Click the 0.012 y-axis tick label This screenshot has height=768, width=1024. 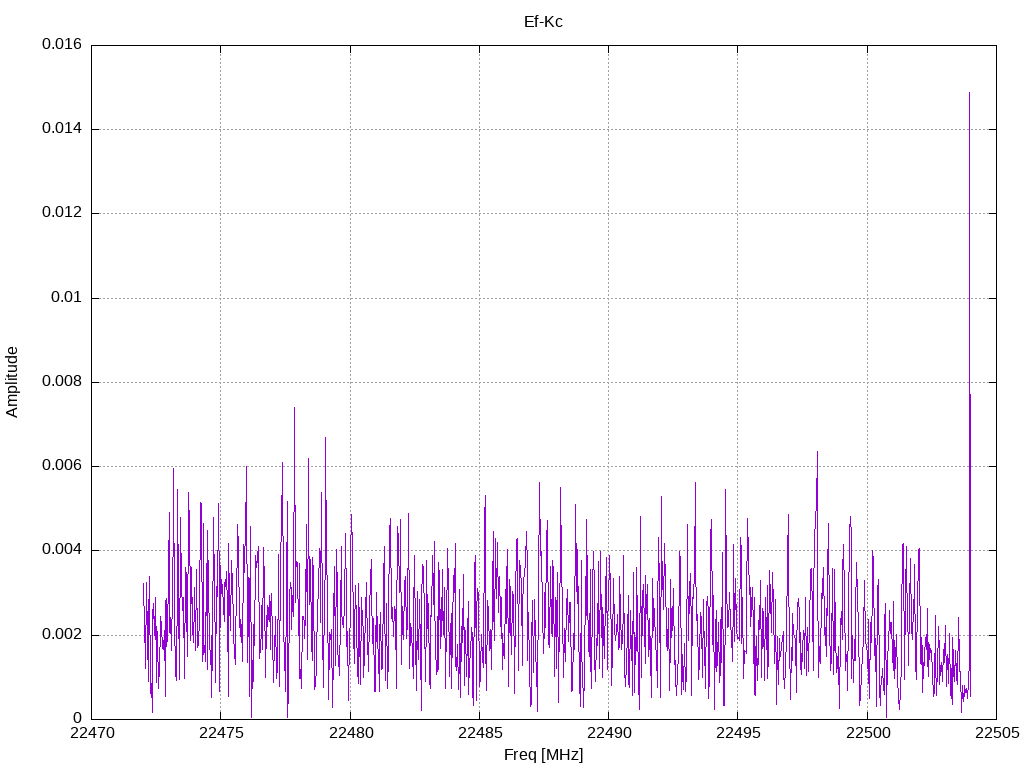[62, 213]
